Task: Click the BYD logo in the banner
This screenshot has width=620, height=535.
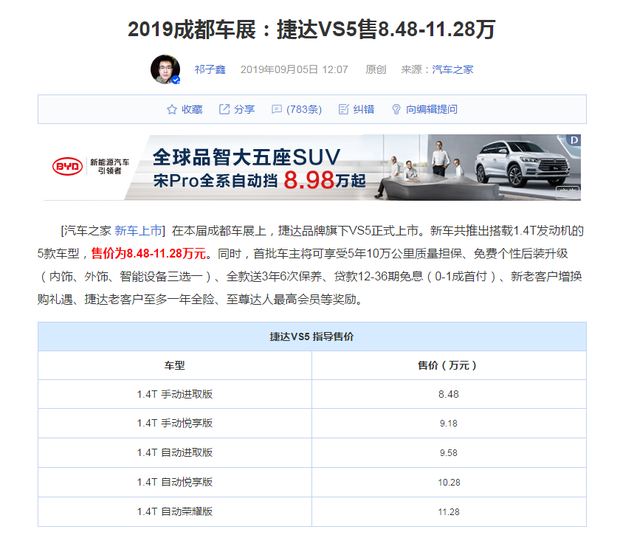Action: click(x=67, y=166)
